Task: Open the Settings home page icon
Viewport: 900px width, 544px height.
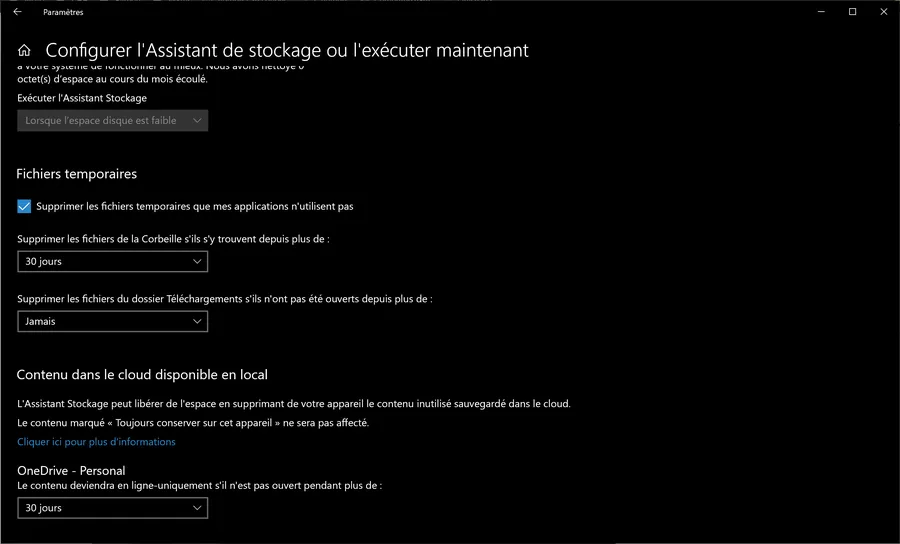Action: point(24,50)
